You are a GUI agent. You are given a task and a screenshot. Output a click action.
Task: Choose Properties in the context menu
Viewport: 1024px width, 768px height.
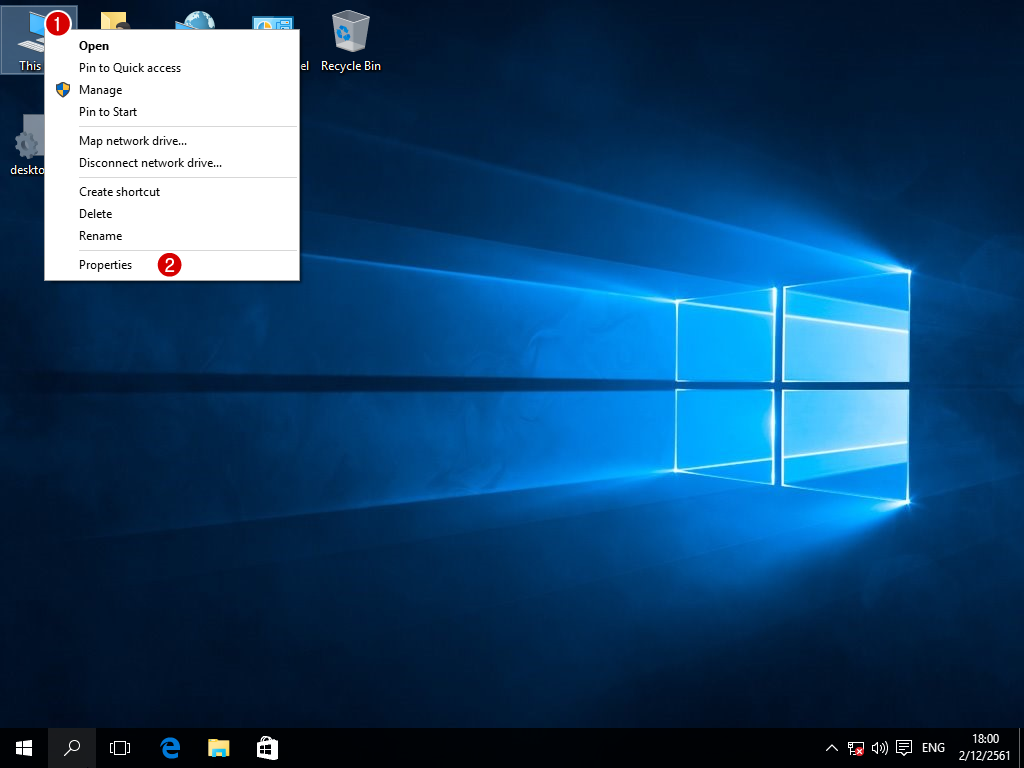[106, 265]
